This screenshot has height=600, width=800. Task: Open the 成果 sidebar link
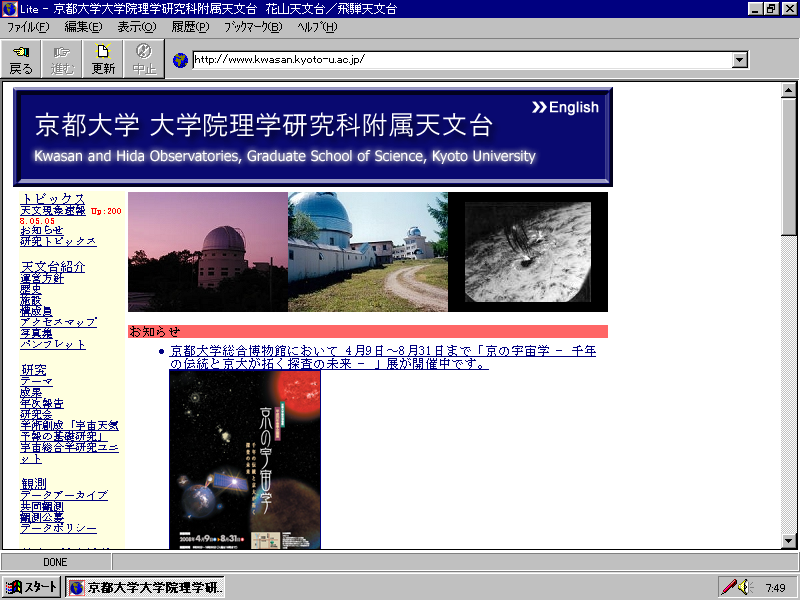[31, 393]
